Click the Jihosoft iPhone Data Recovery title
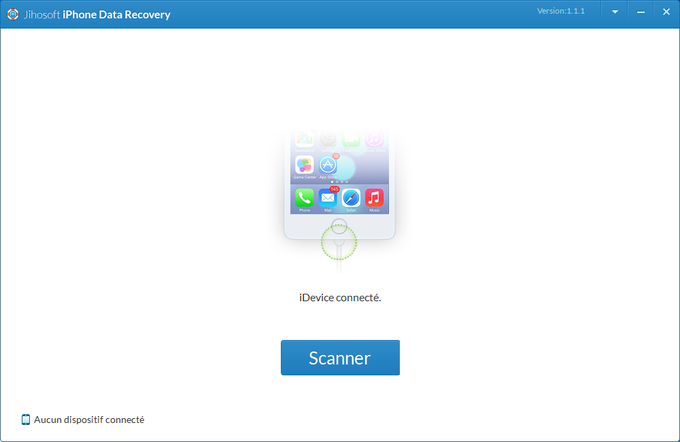 pyautogui.click(x=97, y=14)
